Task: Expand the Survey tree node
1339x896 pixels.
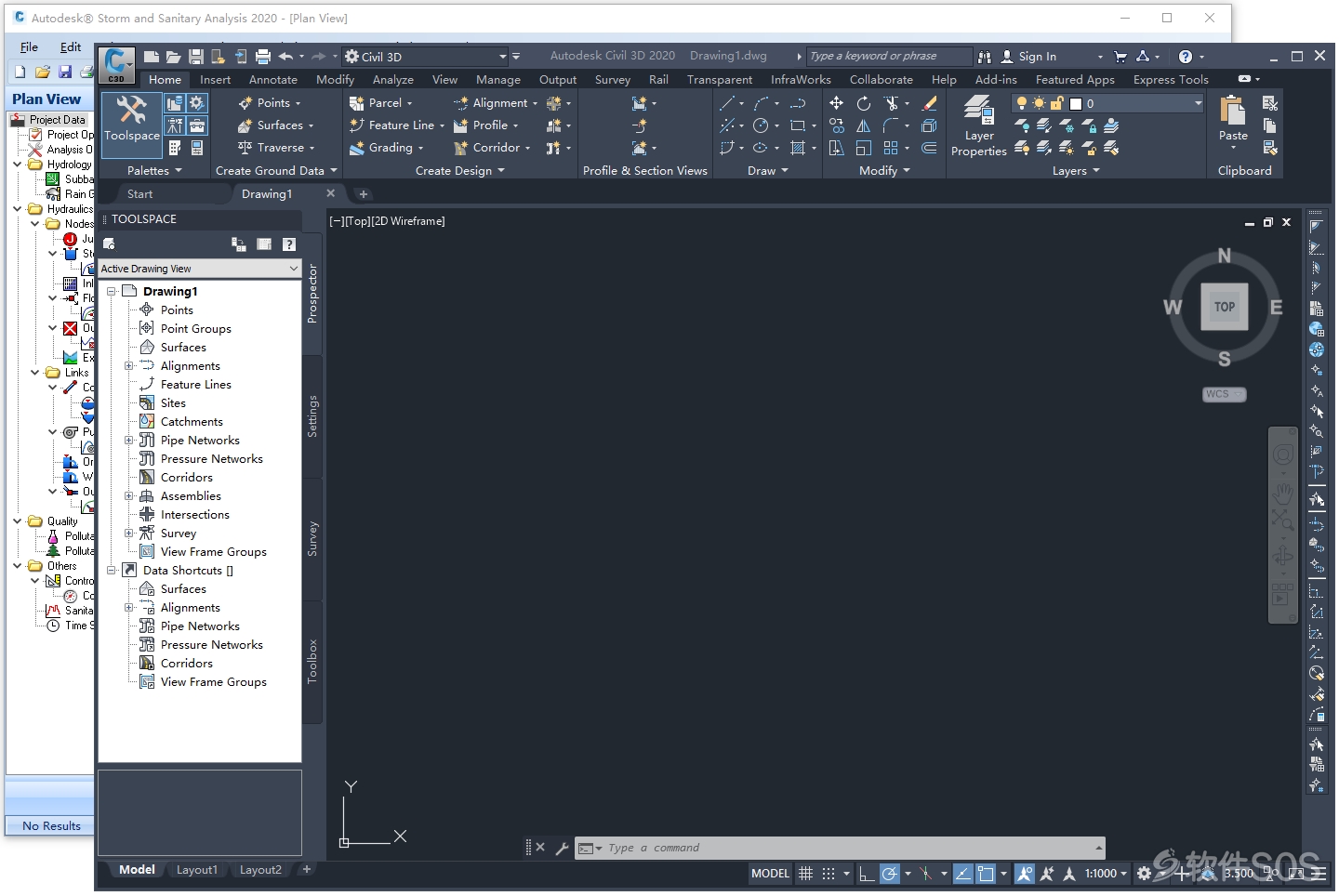Action: pyautogui.click(x=129, y=534)
